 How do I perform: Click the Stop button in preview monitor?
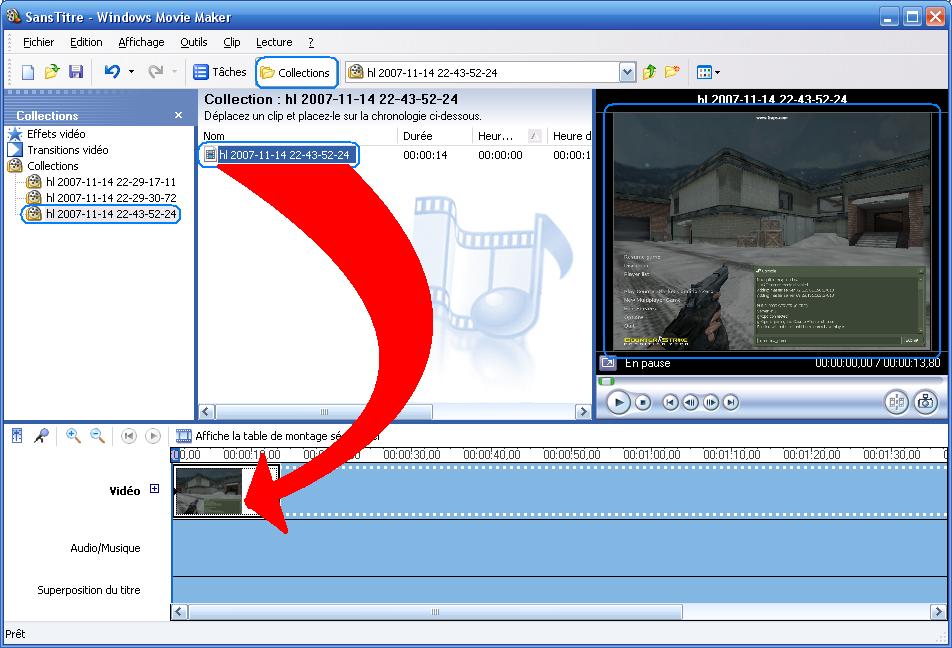click(x=643, y=402)
